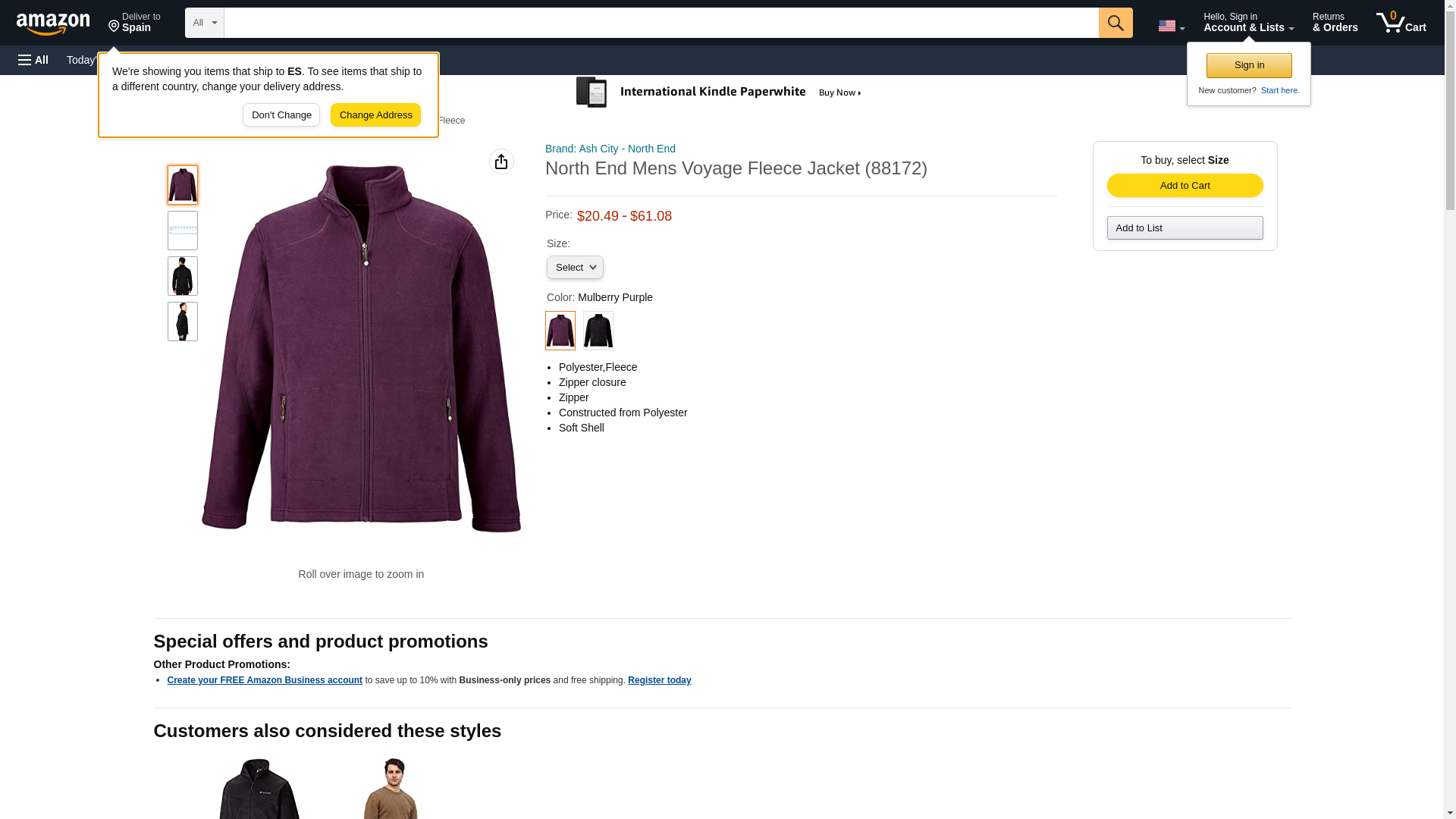Click the Amazon logo
1456x819 pixels.
[x=53, y=24]
